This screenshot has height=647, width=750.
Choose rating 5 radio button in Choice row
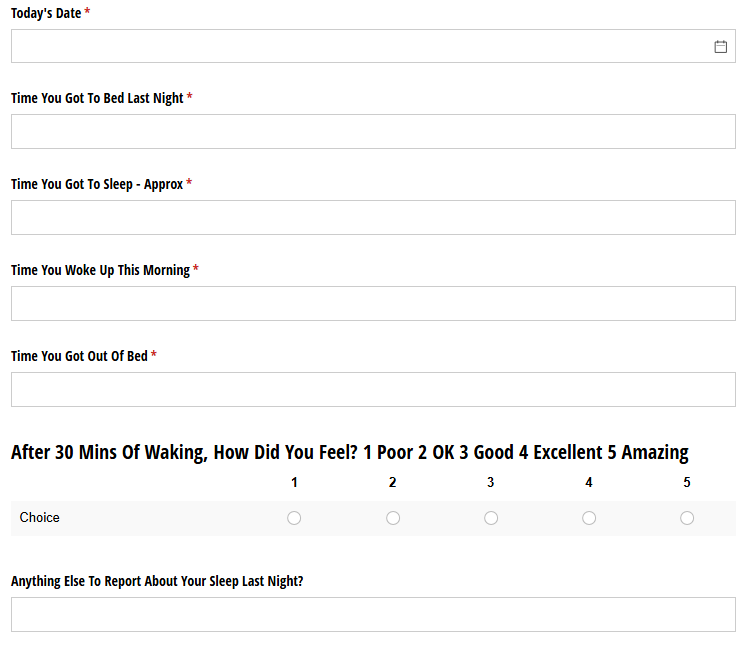687,518
